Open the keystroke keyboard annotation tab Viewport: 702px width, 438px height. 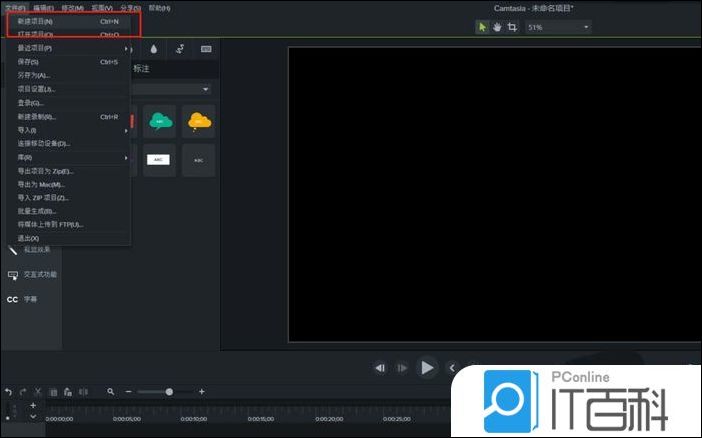pyautogui.click(x=206, y=49)
